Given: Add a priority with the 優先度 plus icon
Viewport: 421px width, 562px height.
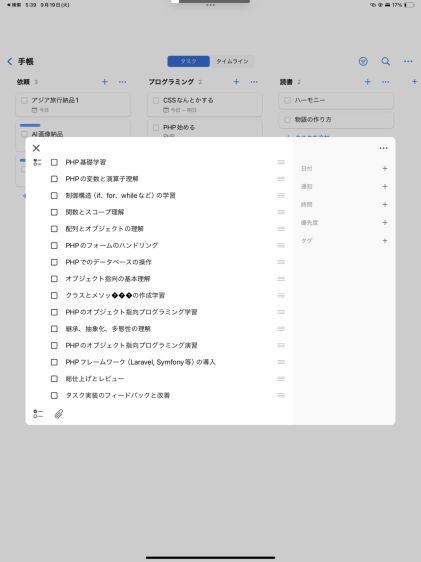Looking at the screenshot, I should click(385, 223).
